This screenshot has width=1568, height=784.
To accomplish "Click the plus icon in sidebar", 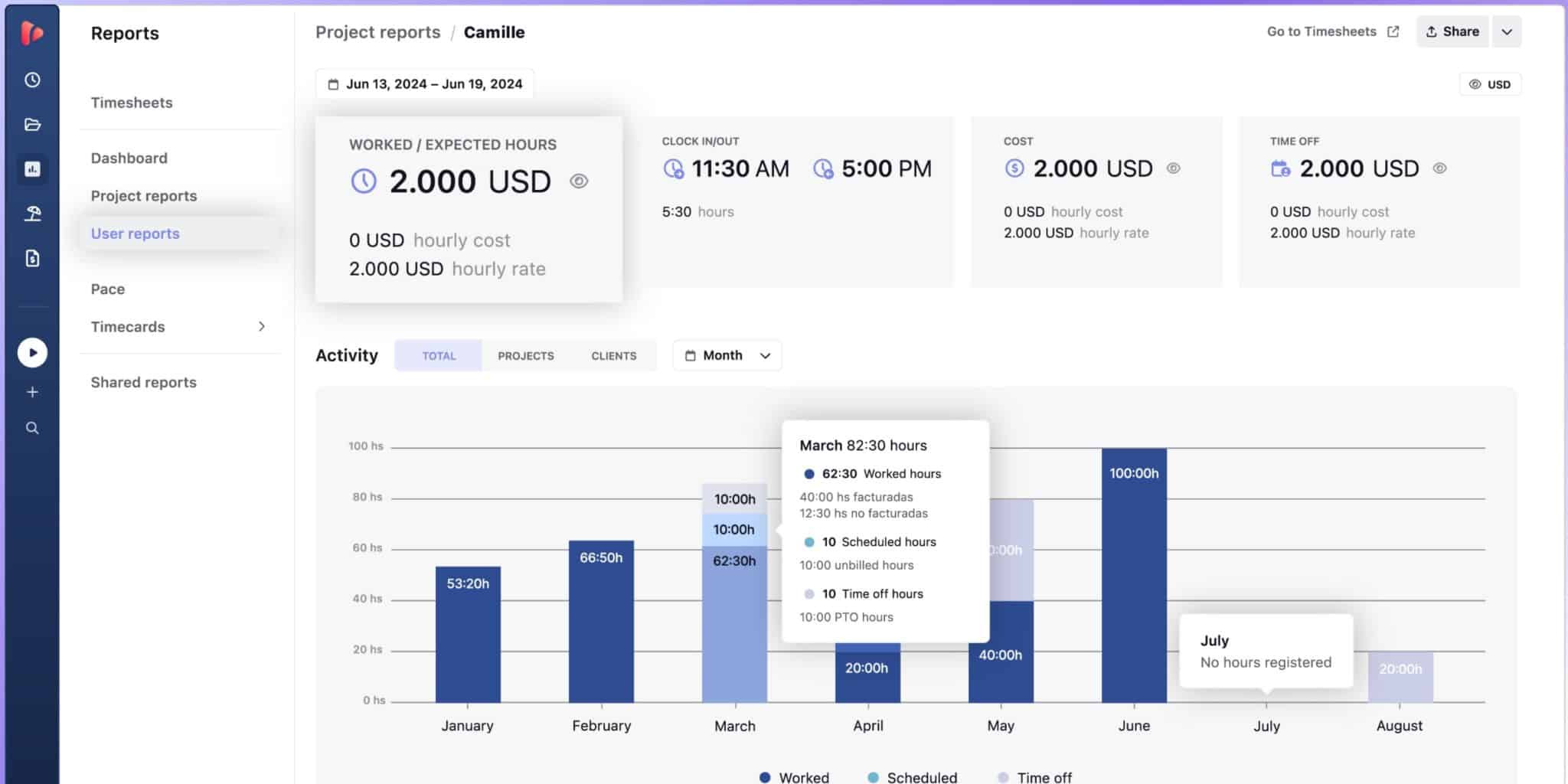I will click(x=32, y=392).
